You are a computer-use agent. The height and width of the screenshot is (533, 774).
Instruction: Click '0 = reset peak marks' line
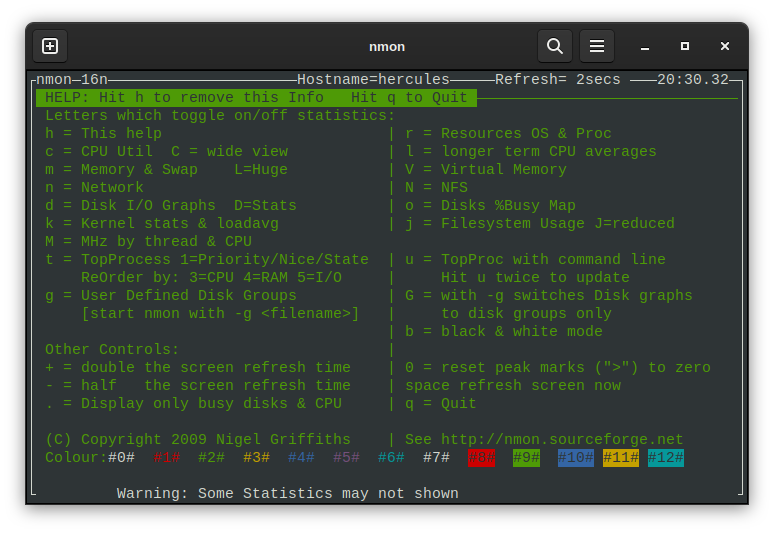558,368
